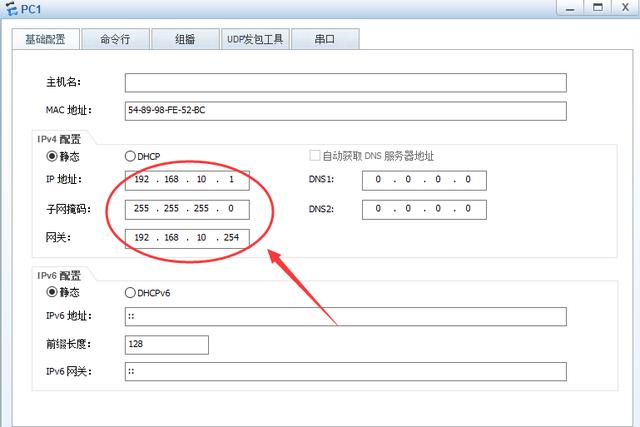Click the 前缀长度 field showing 128
Screen dimensions: 640x427
[x=167, y=345]
